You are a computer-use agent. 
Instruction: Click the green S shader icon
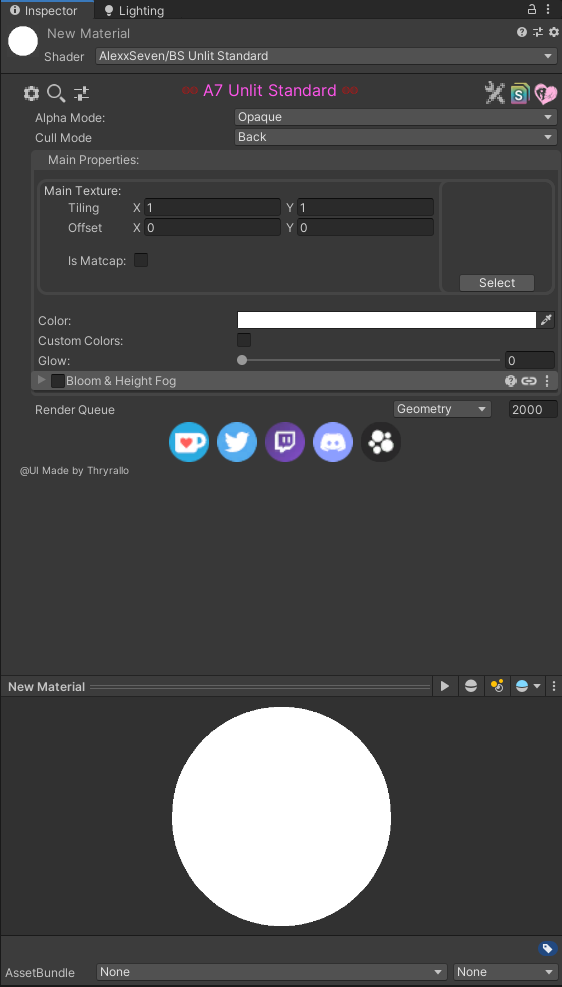coord(520,93)
